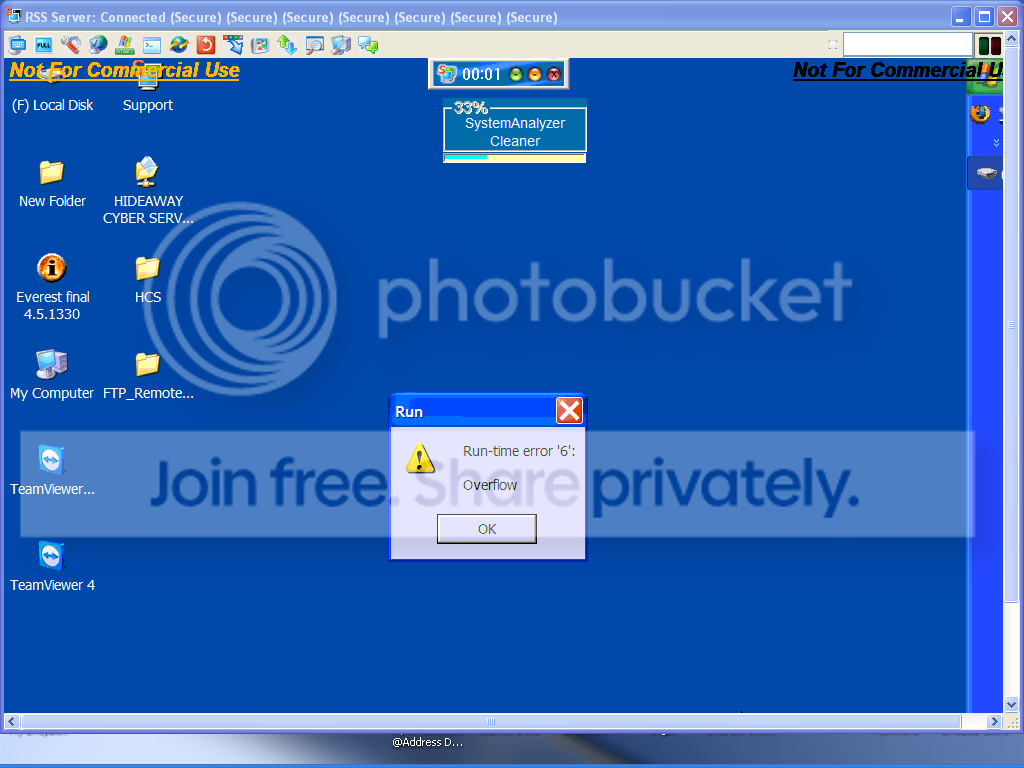Viewport: 1024px width, 768px height.
Task: Click the orange button on session timer
Action: point(535,74)
